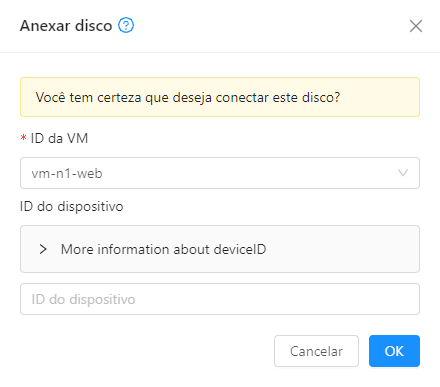Open the ID da VM dropdown

[x=220, y=173]
